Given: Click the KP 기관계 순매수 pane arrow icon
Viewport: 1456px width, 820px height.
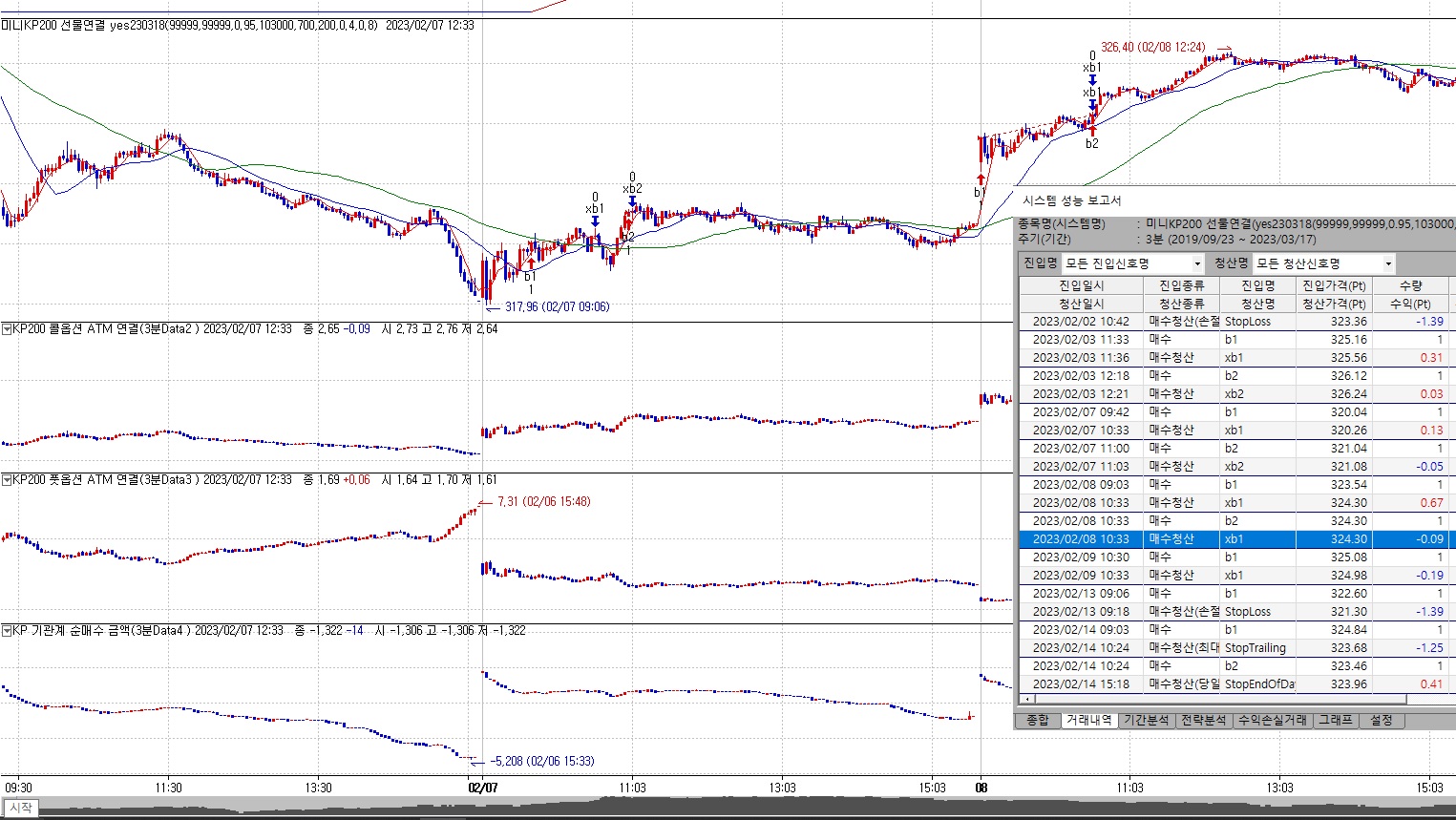Looking at the screenshot, I should [7, 631].
